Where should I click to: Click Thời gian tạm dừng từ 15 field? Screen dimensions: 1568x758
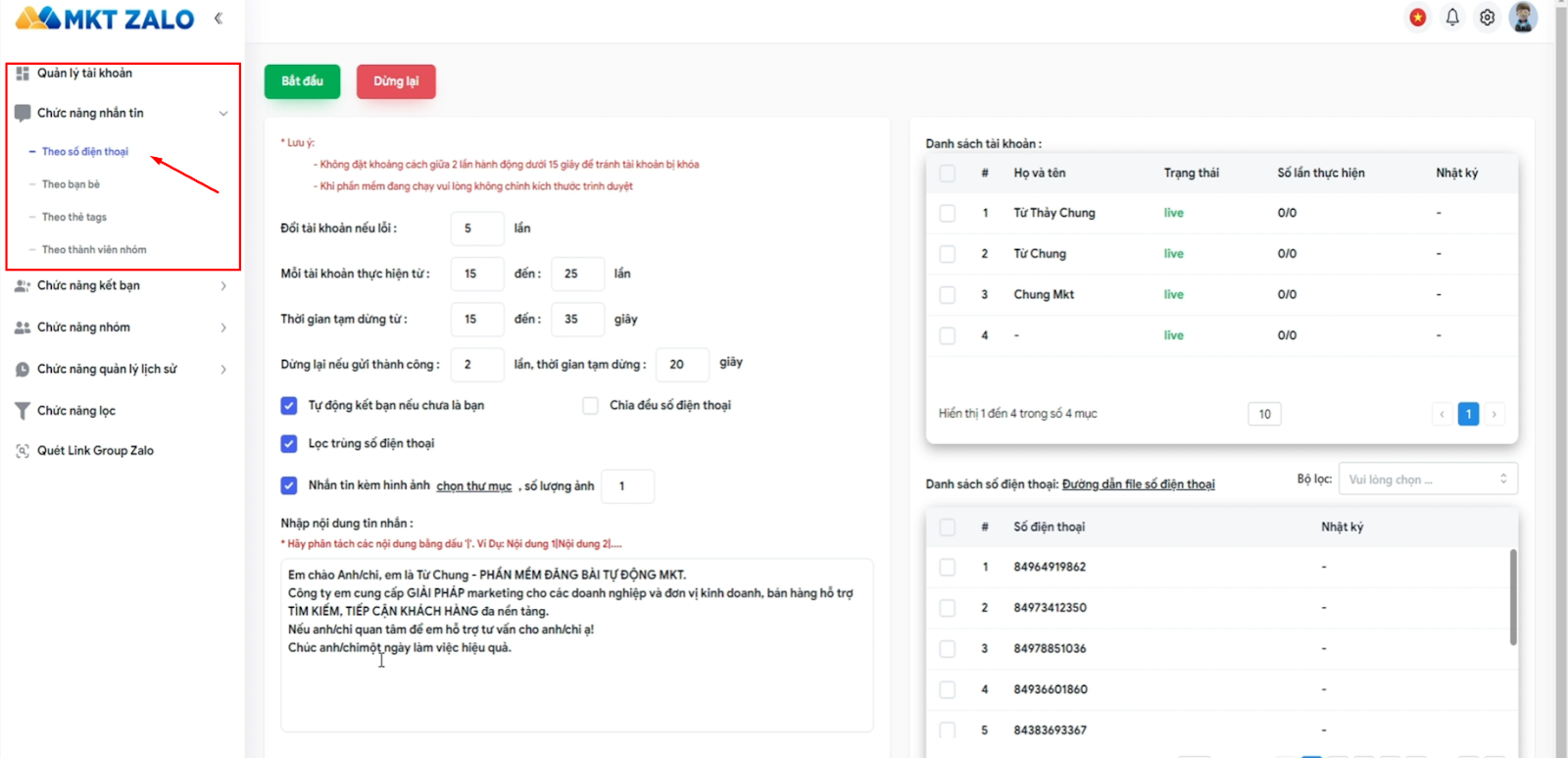tap(477, 319)
